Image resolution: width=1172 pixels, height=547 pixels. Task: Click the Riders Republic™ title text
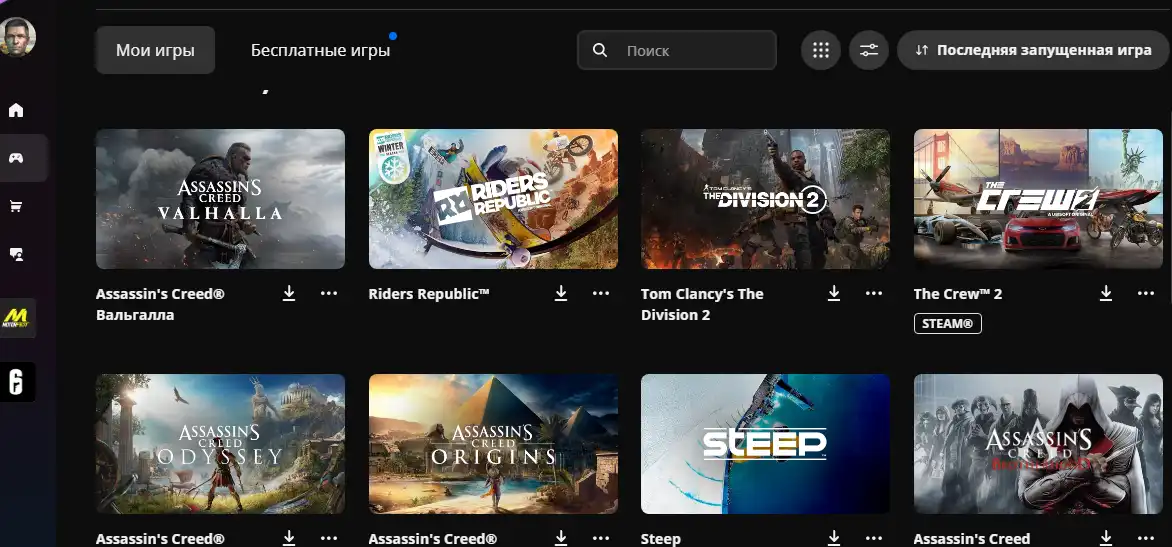(x=429, y=294)
